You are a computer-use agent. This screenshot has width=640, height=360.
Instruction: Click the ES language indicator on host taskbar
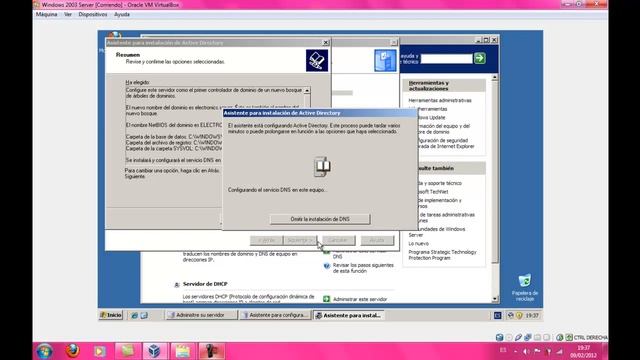pyautogui.click(x=503, y=350)
